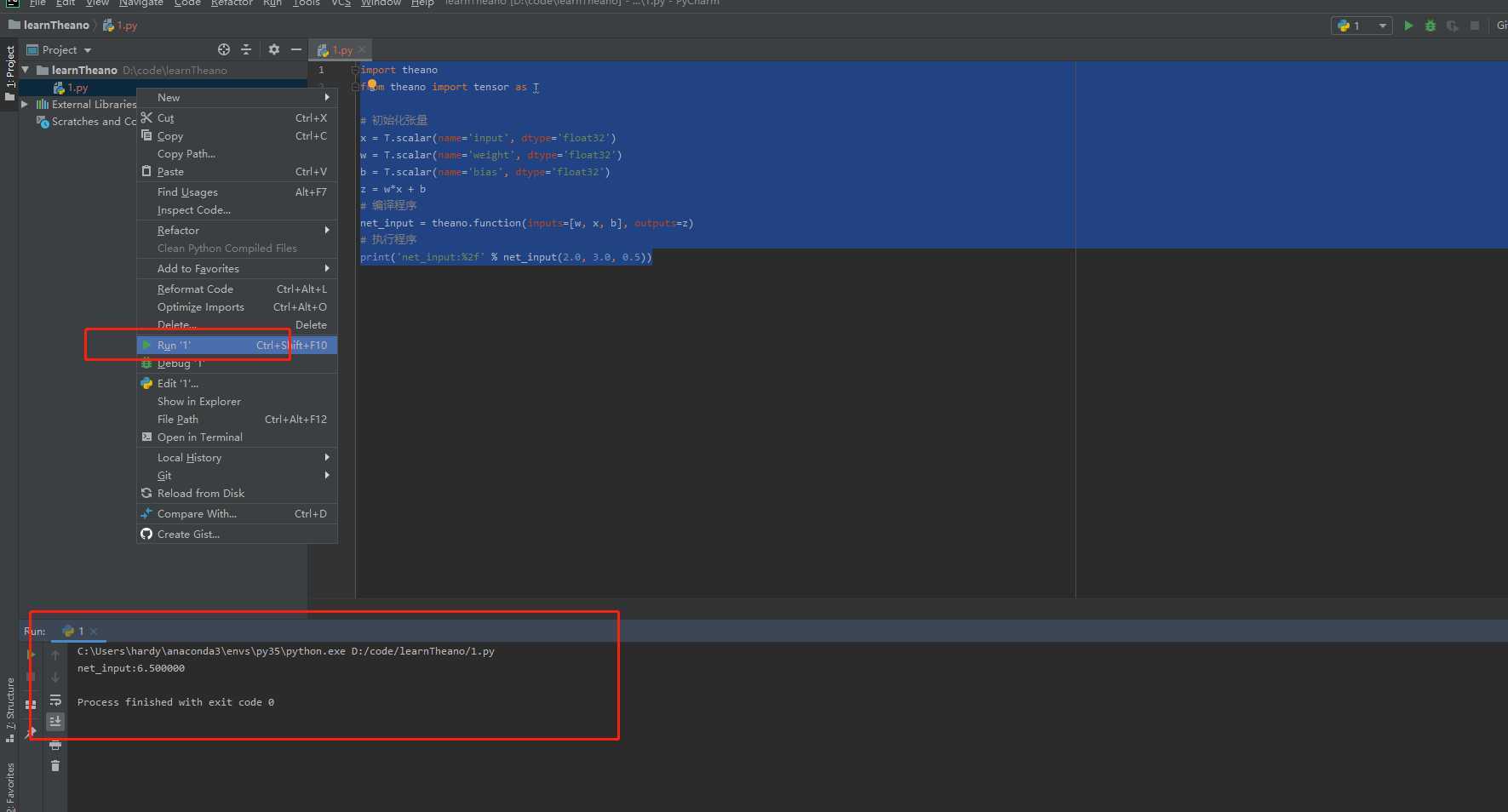The width and height of the screenshot is (1508, 812).
Task: Close the Run tab '1'
Action: click(94, 632)
